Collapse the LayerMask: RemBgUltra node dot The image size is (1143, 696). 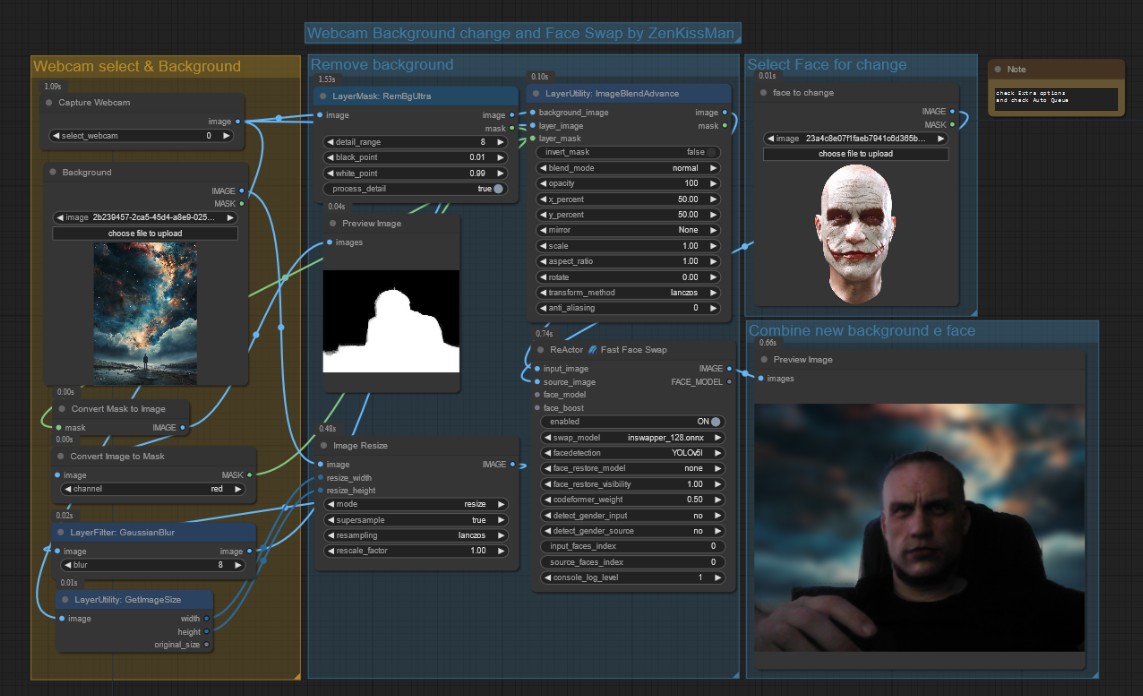[x=324, y=96]
